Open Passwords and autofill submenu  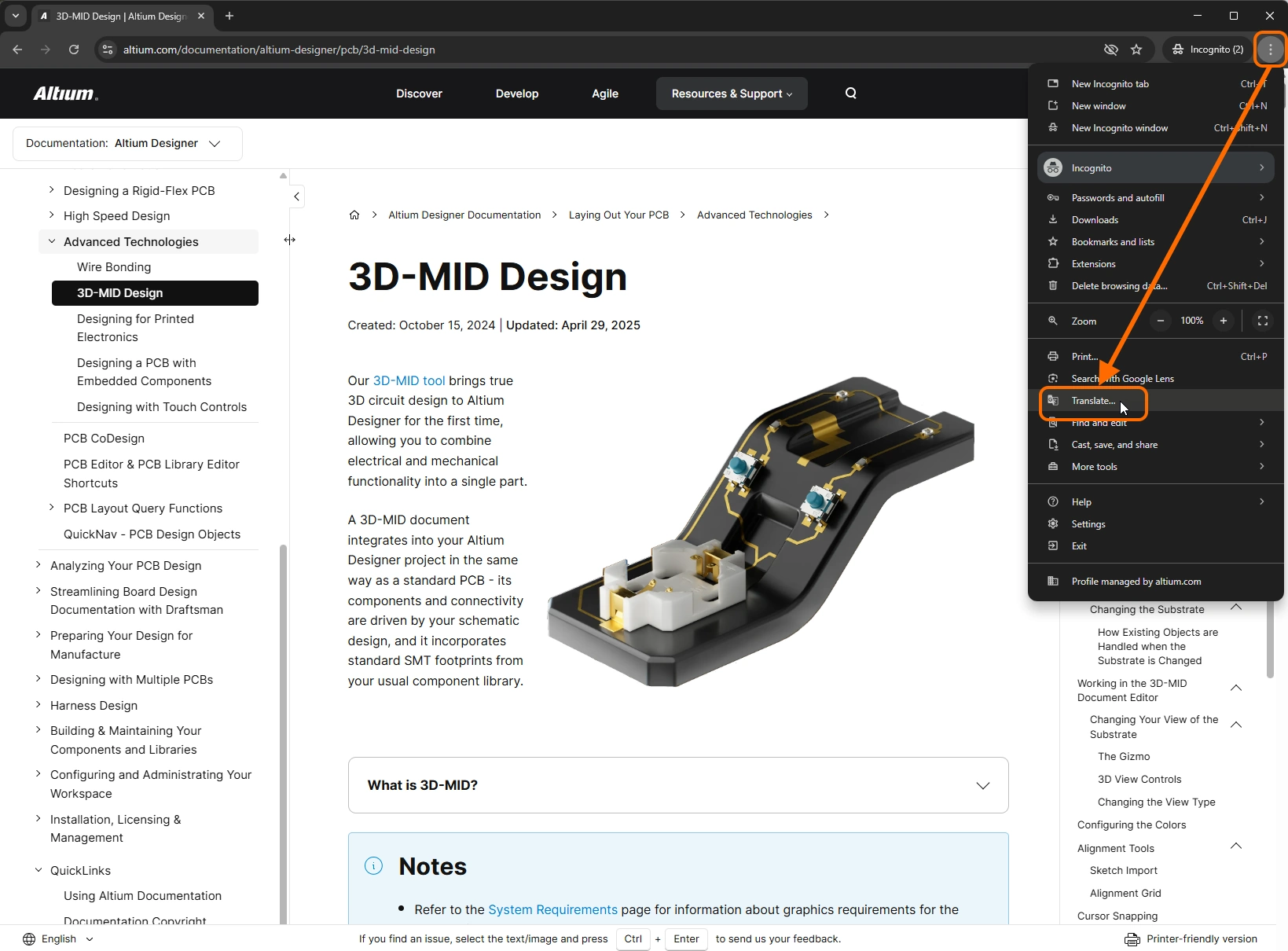click(x=1155, y=198)
